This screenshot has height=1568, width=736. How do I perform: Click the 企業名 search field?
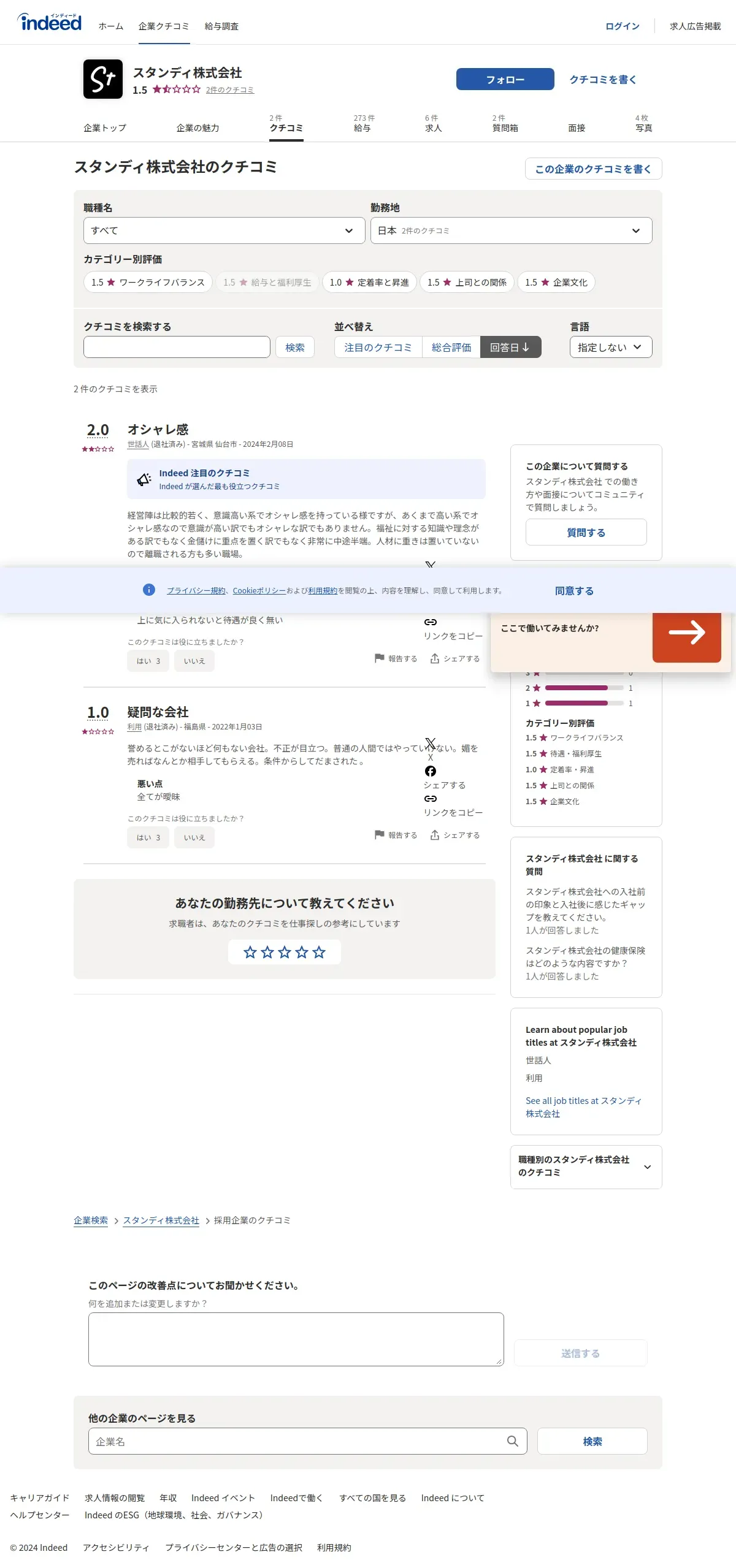[308, 1441]
